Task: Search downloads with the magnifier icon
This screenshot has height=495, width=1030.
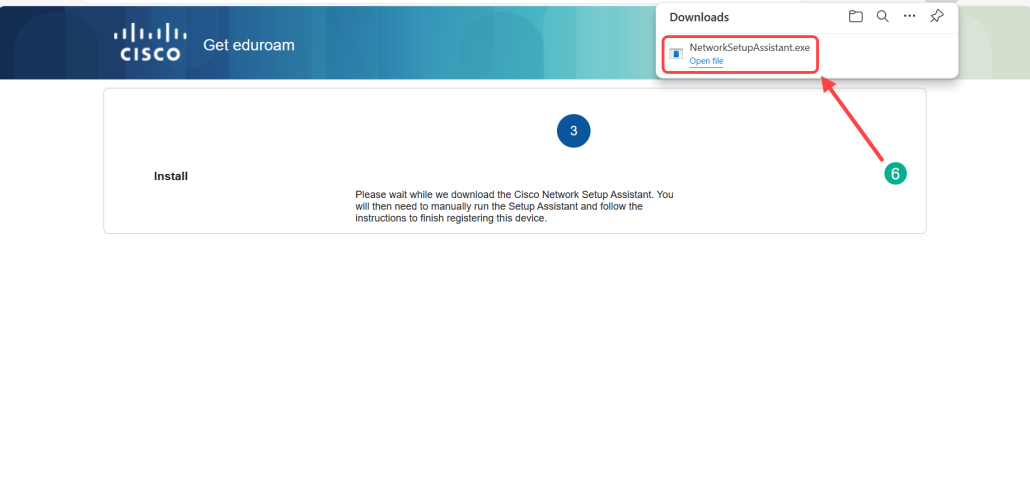Action: (883, 16)
